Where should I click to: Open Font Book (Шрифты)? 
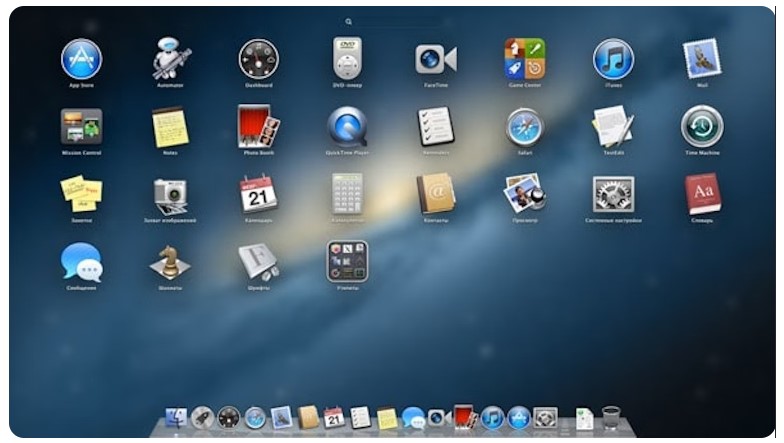(x=258, y=262)
